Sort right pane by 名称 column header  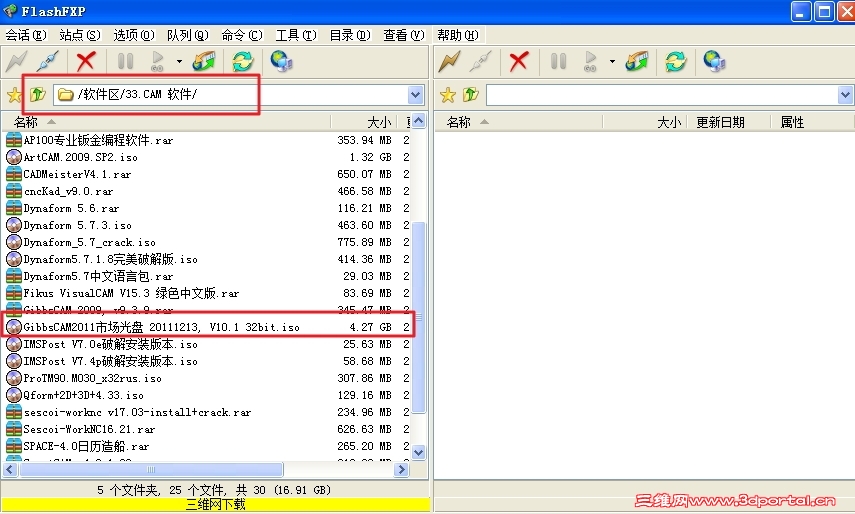click(x=519, y=122)
